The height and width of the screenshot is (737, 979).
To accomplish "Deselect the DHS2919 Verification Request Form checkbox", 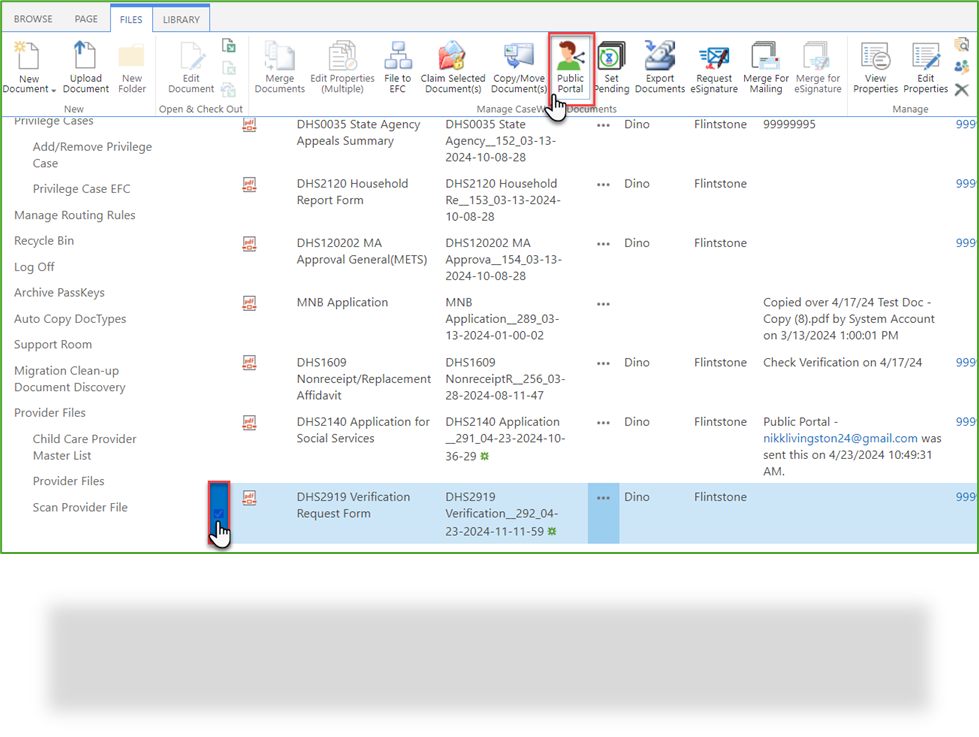I will [x=219, y=513].
